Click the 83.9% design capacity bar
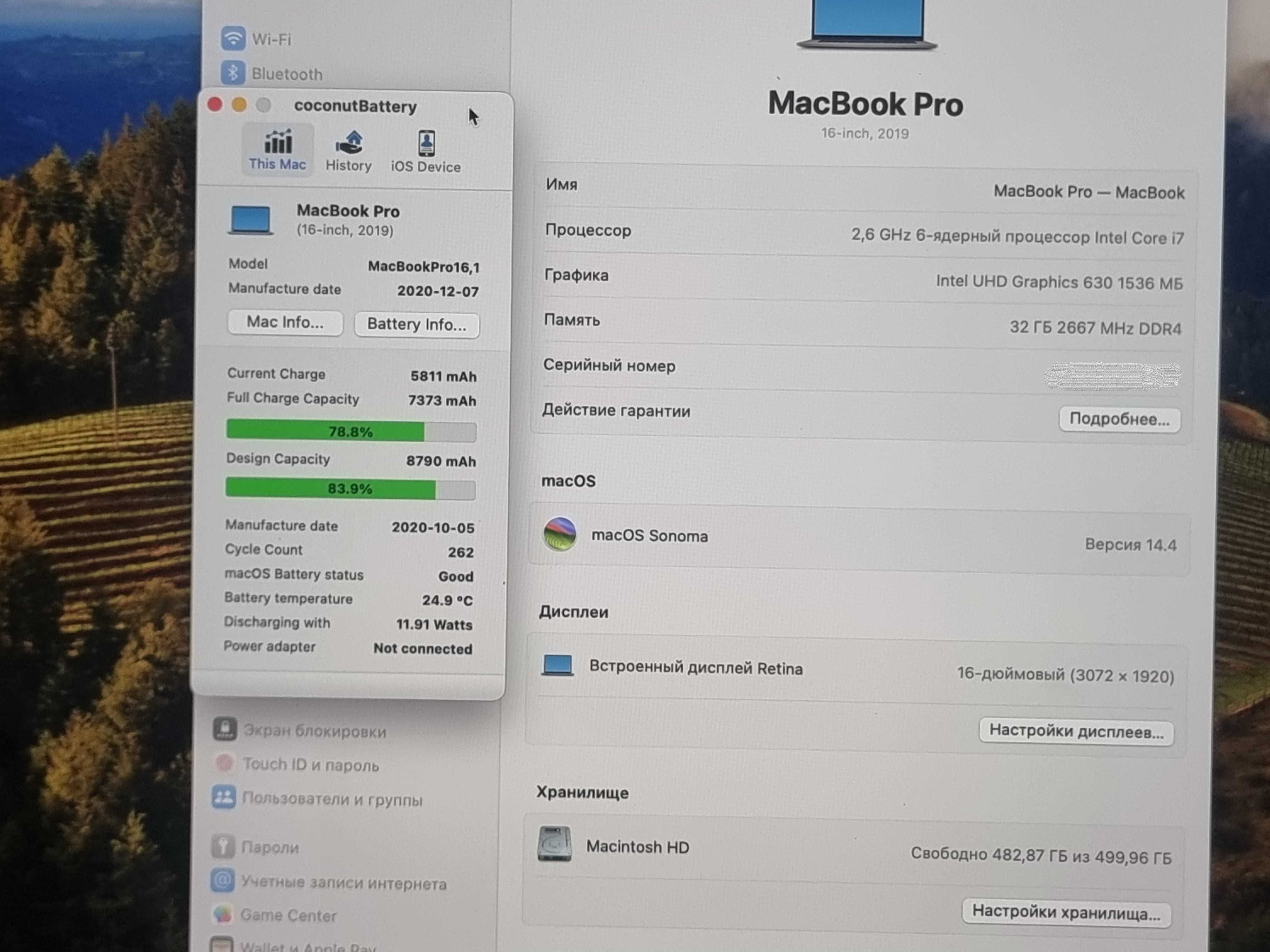 [350, 489]
